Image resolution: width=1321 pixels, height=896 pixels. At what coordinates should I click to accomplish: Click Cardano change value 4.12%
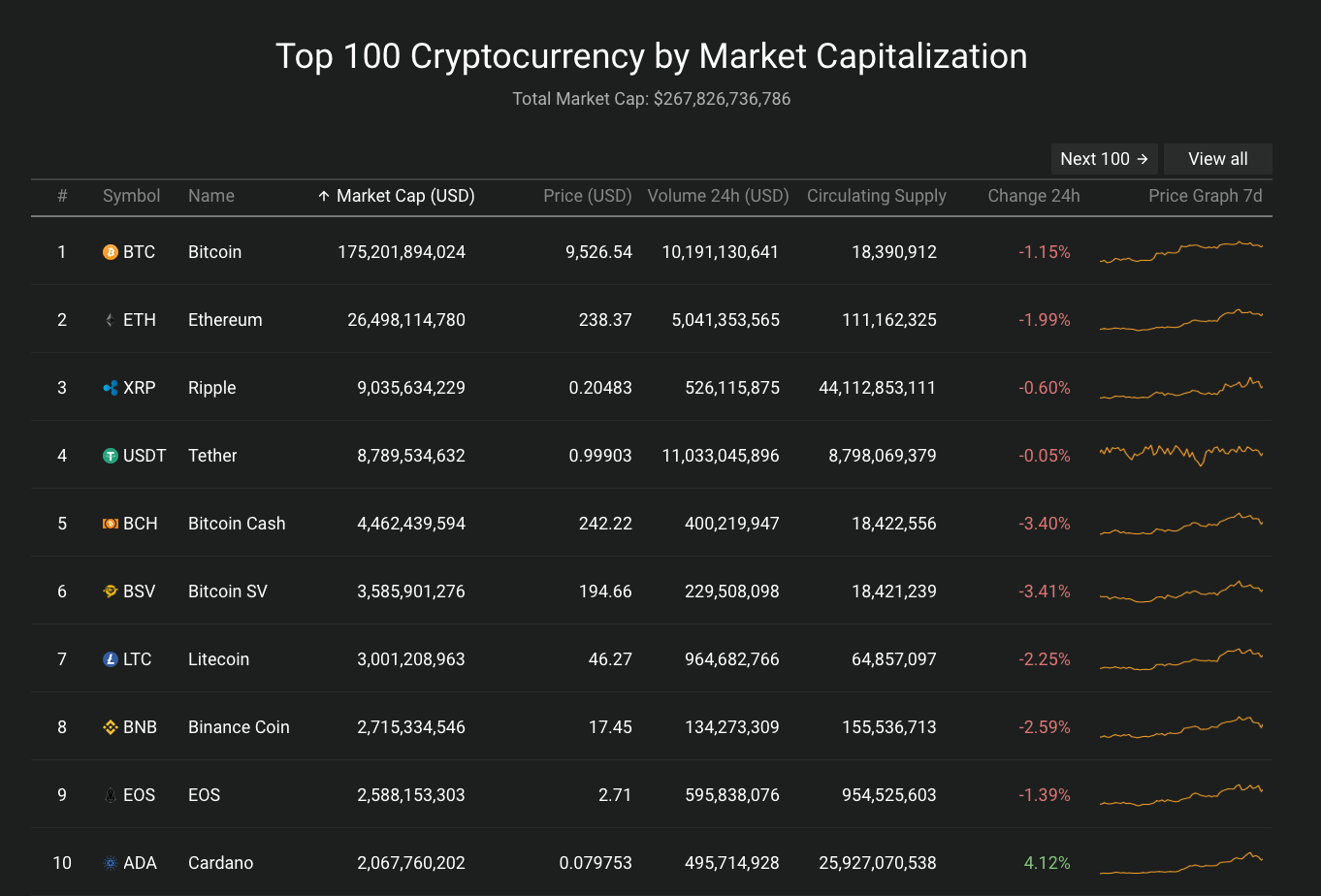pos(1047,863)
